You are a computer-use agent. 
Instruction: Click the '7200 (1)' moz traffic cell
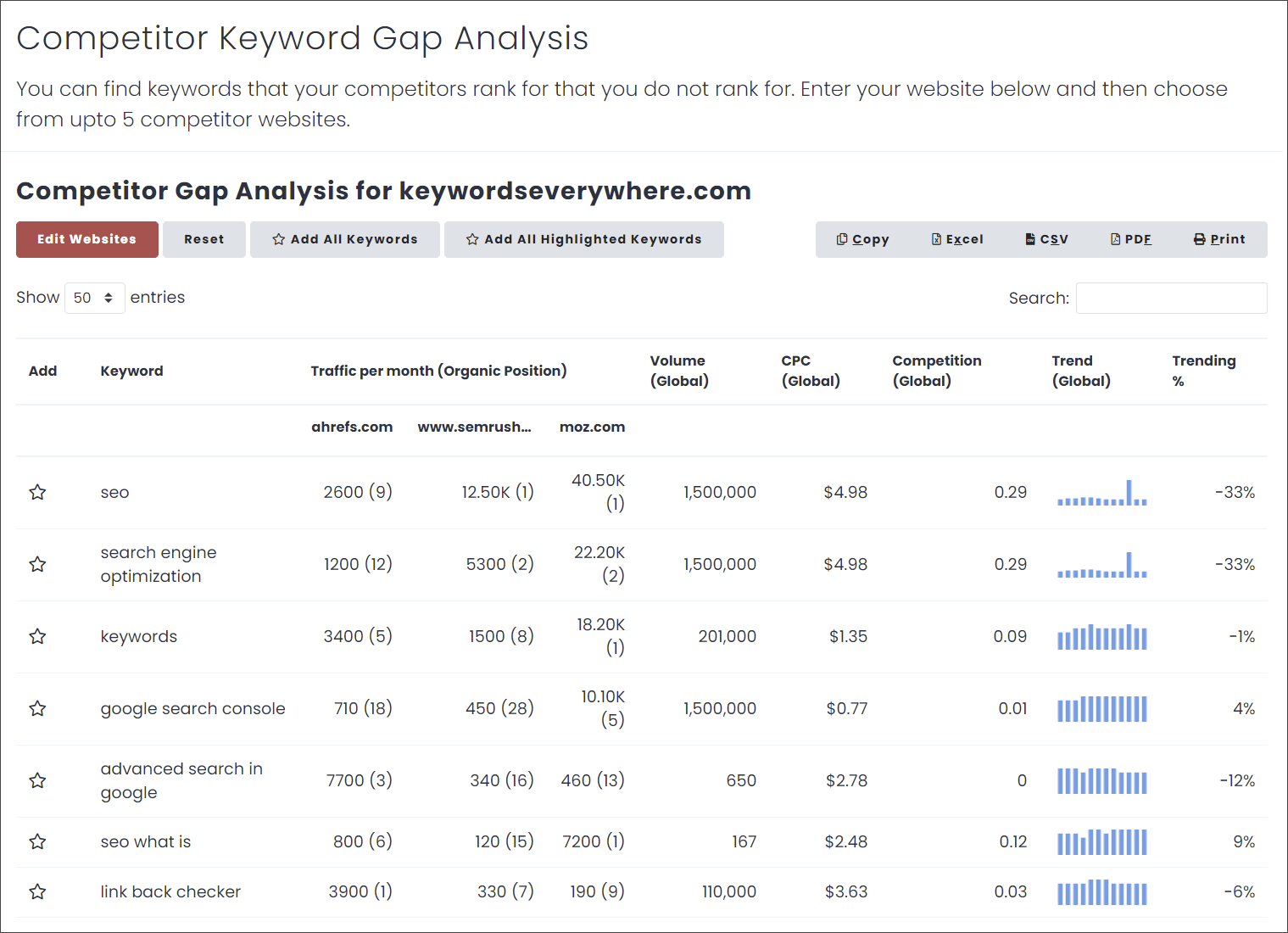[x=594, y=841]
